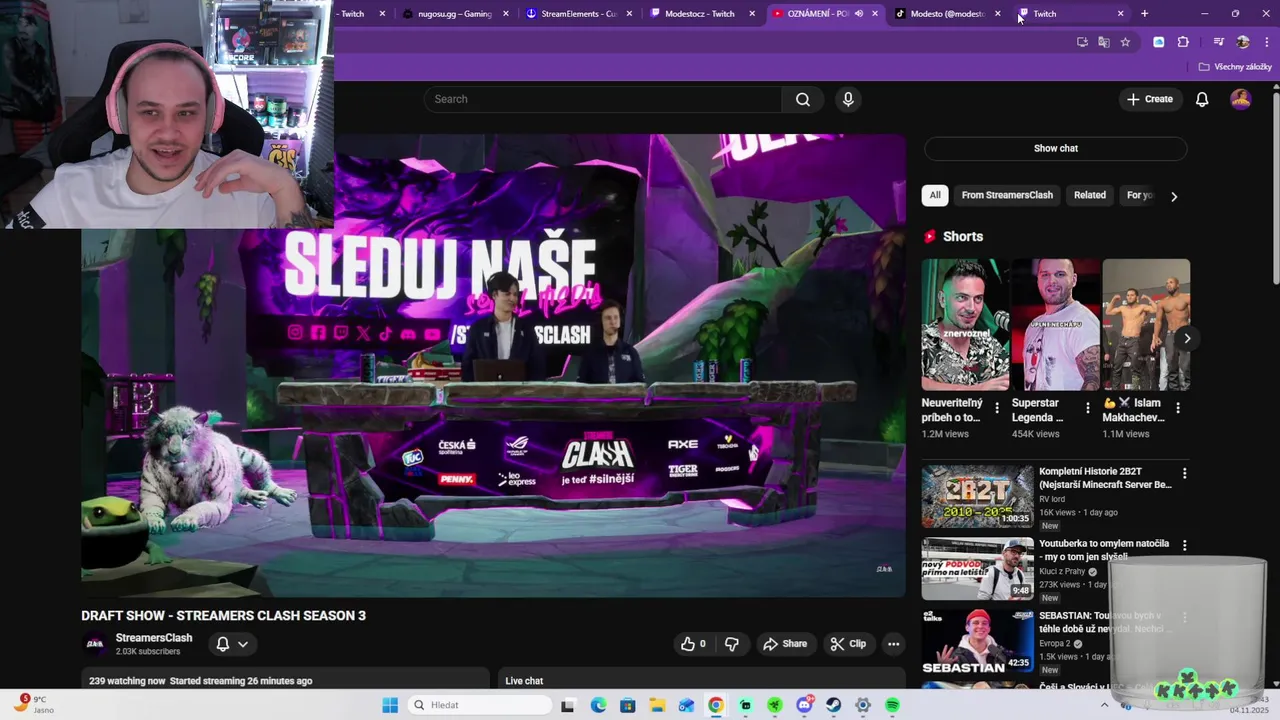Open the StreamersClash channel avatar
This screenshot has height=720, width=1280.
pos(95,644)
